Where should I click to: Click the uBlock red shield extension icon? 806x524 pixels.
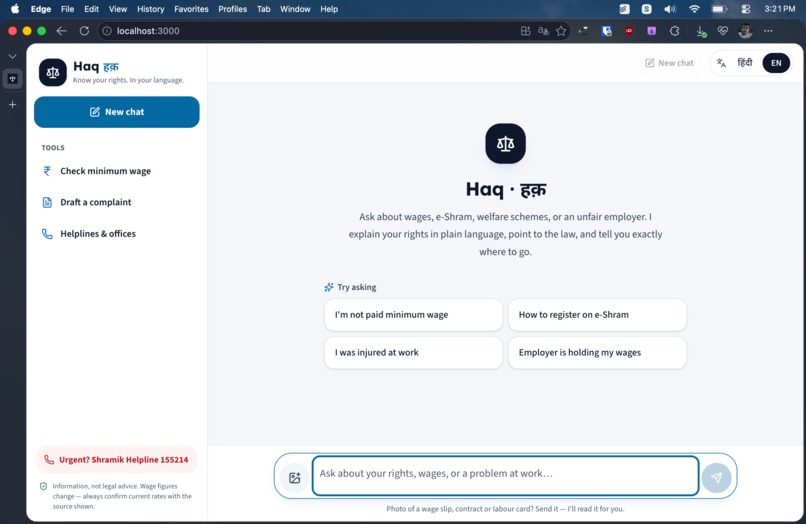pos(629,31)
